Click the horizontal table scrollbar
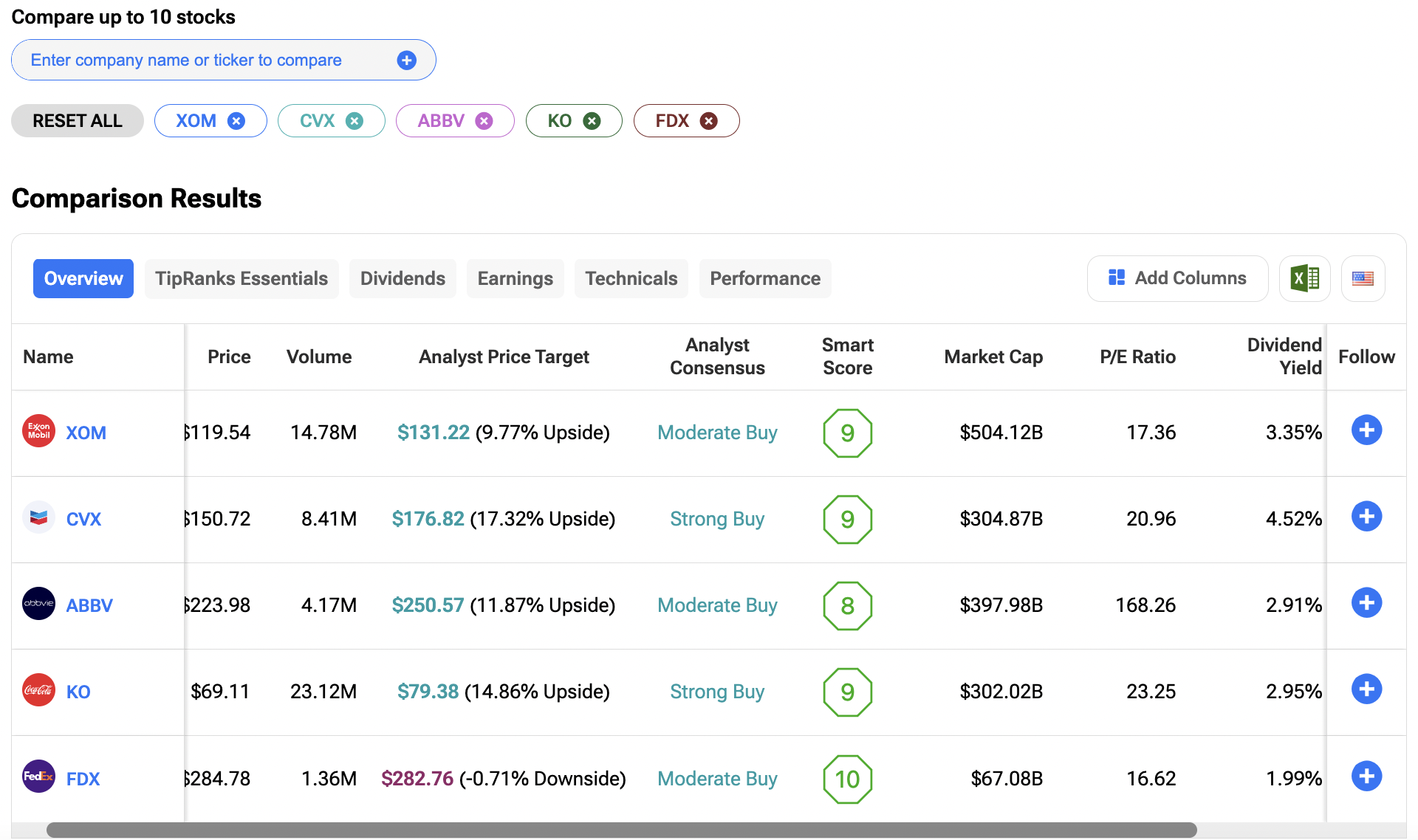1418x840 pixels. click(621, 830)
